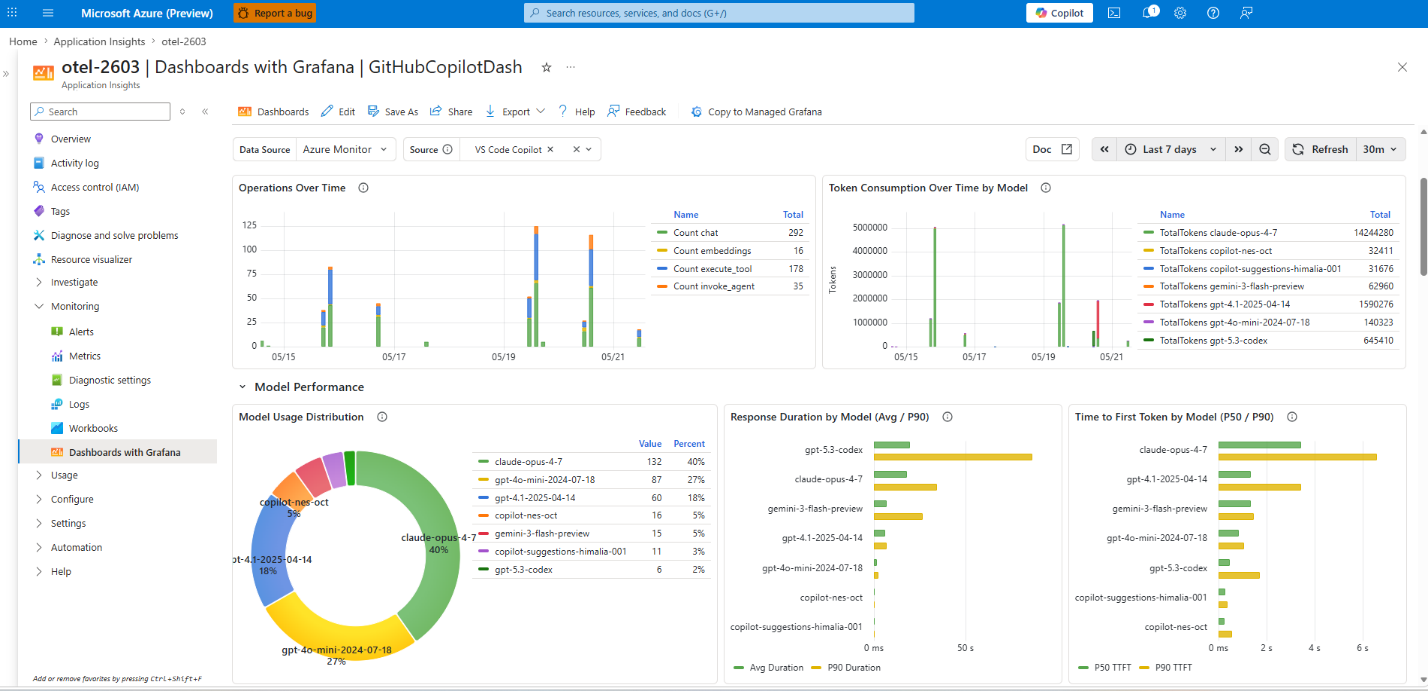Image resolution: width=1428 pixels, height=691 pixels.
Task: Zoom out time range magnifier icon
Action: pyautogui.click(x=1265, y=149)
